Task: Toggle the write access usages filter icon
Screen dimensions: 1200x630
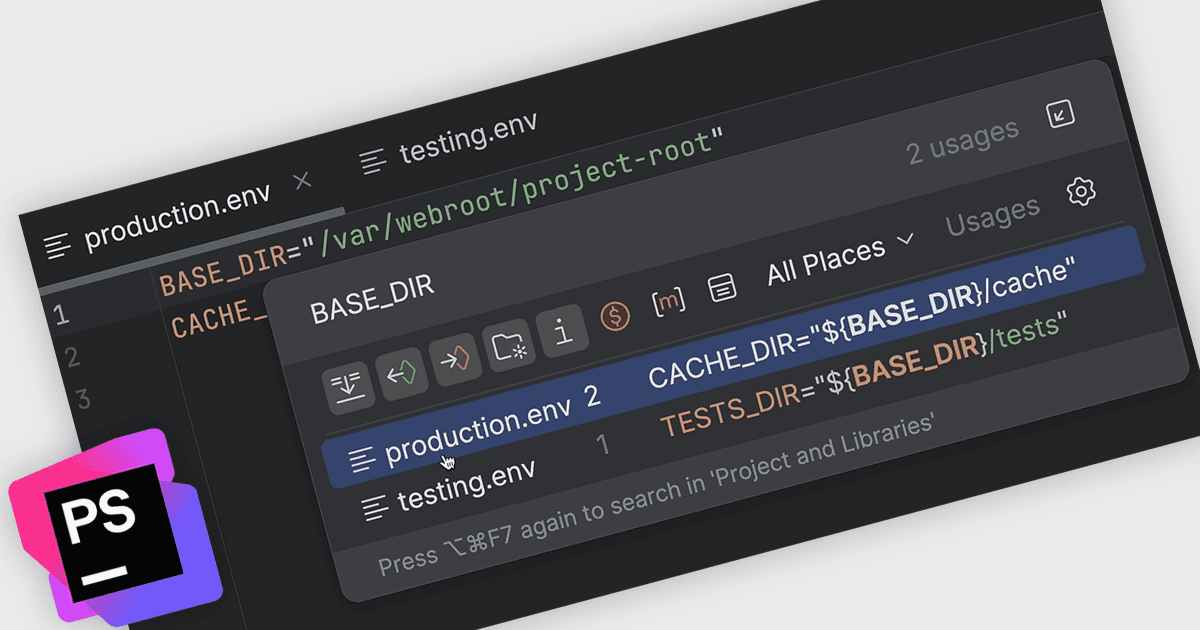Action: point(455,359)
